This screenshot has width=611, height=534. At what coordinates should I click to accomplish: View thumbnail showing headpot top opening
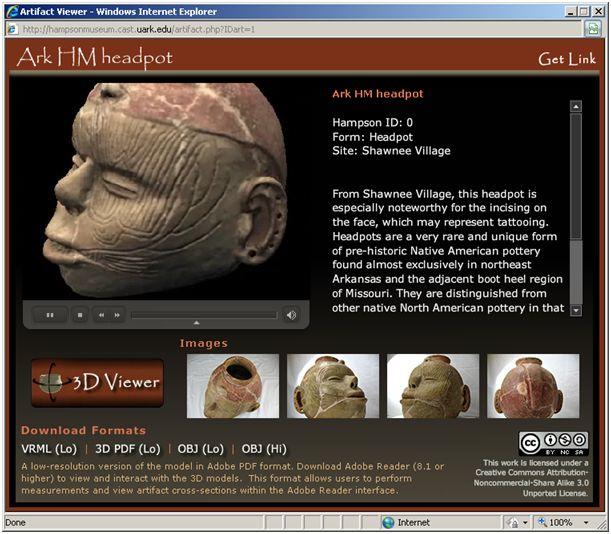pos(233,386)
